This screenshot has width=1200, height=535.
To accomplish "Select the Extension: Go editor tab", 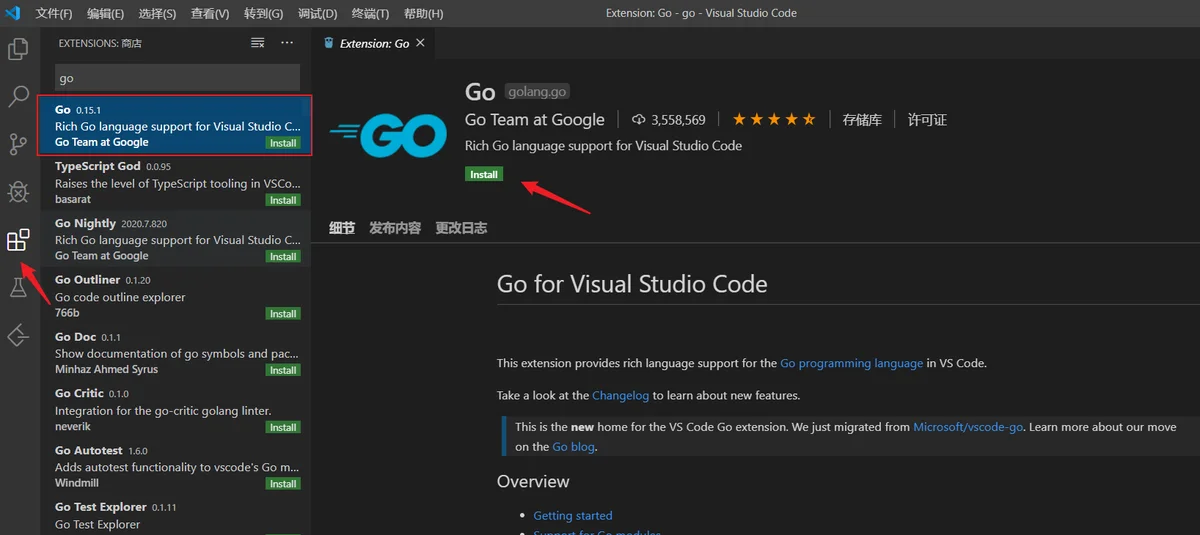I will [x=373, y=43].
